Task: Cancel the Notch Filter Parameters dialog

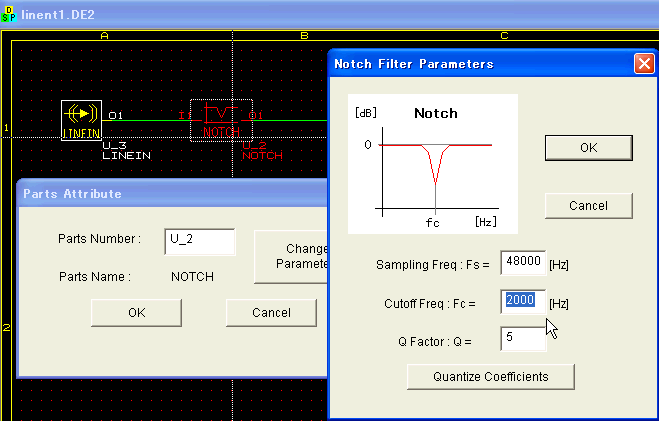Action: pos(588,206)
